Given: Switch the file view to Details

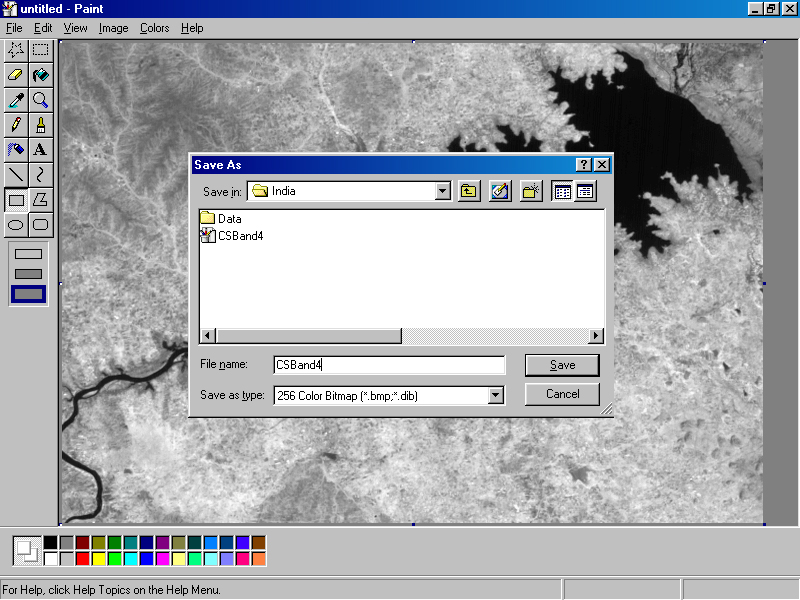Looking at the screenshot, I should pos(585,191).
